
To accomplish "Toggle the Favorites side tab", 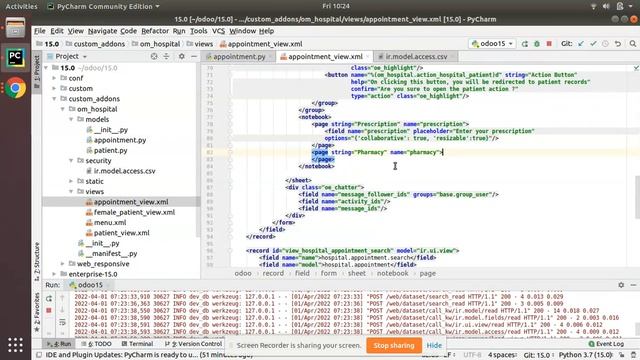I will tap(37, 312).
